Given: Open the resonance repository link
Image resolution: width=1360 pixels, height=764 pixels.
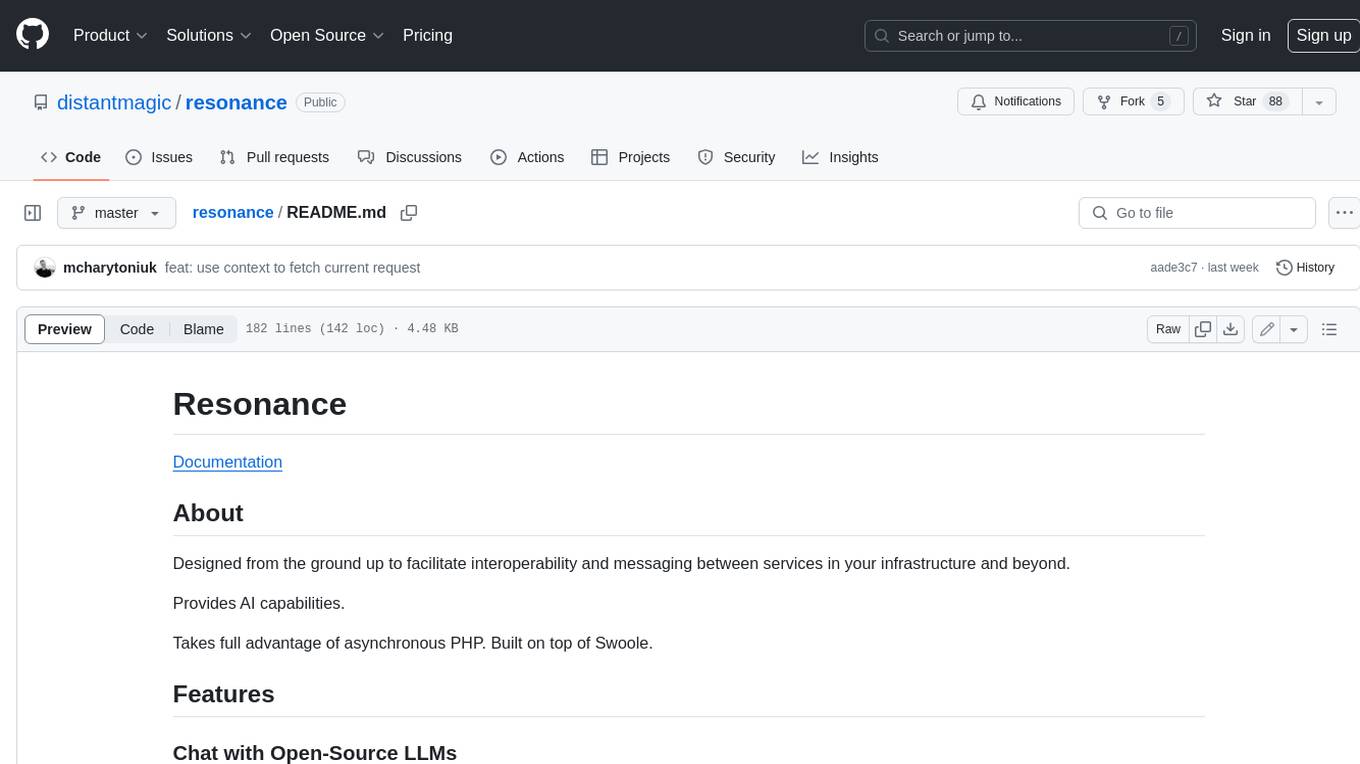Looking at the screenshot, I should pos(236,102).
